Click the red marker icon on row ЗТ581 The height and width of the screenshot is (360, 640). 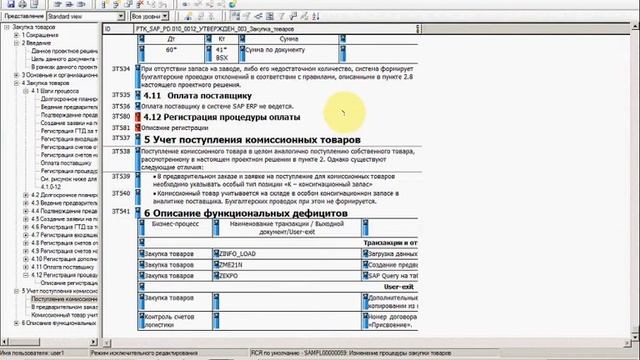pyautogui.click(x=138, y=128)
